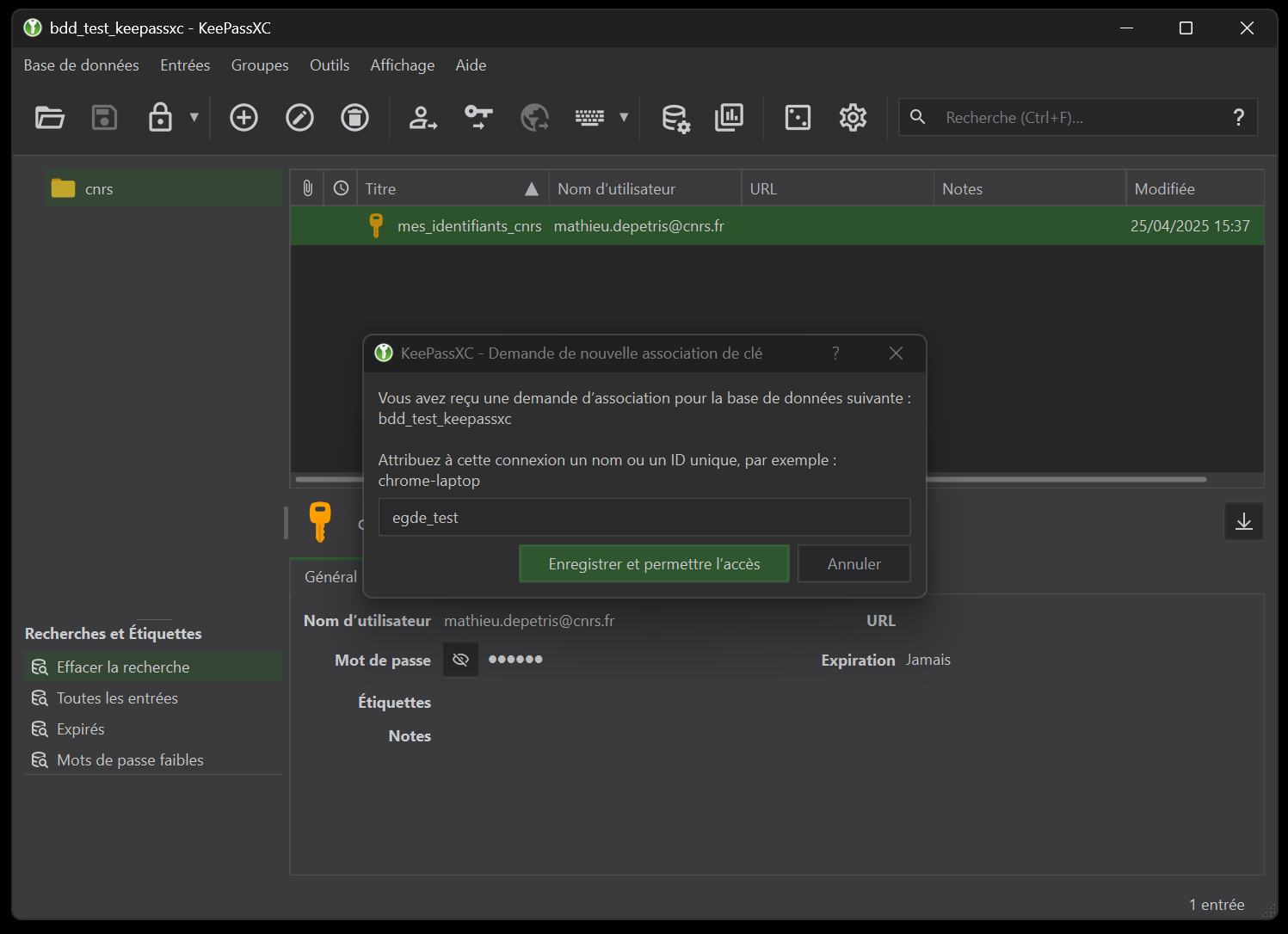Open application settings gear icon
Viewport: 1288px width, 934px height.
(x=853, y=117)
